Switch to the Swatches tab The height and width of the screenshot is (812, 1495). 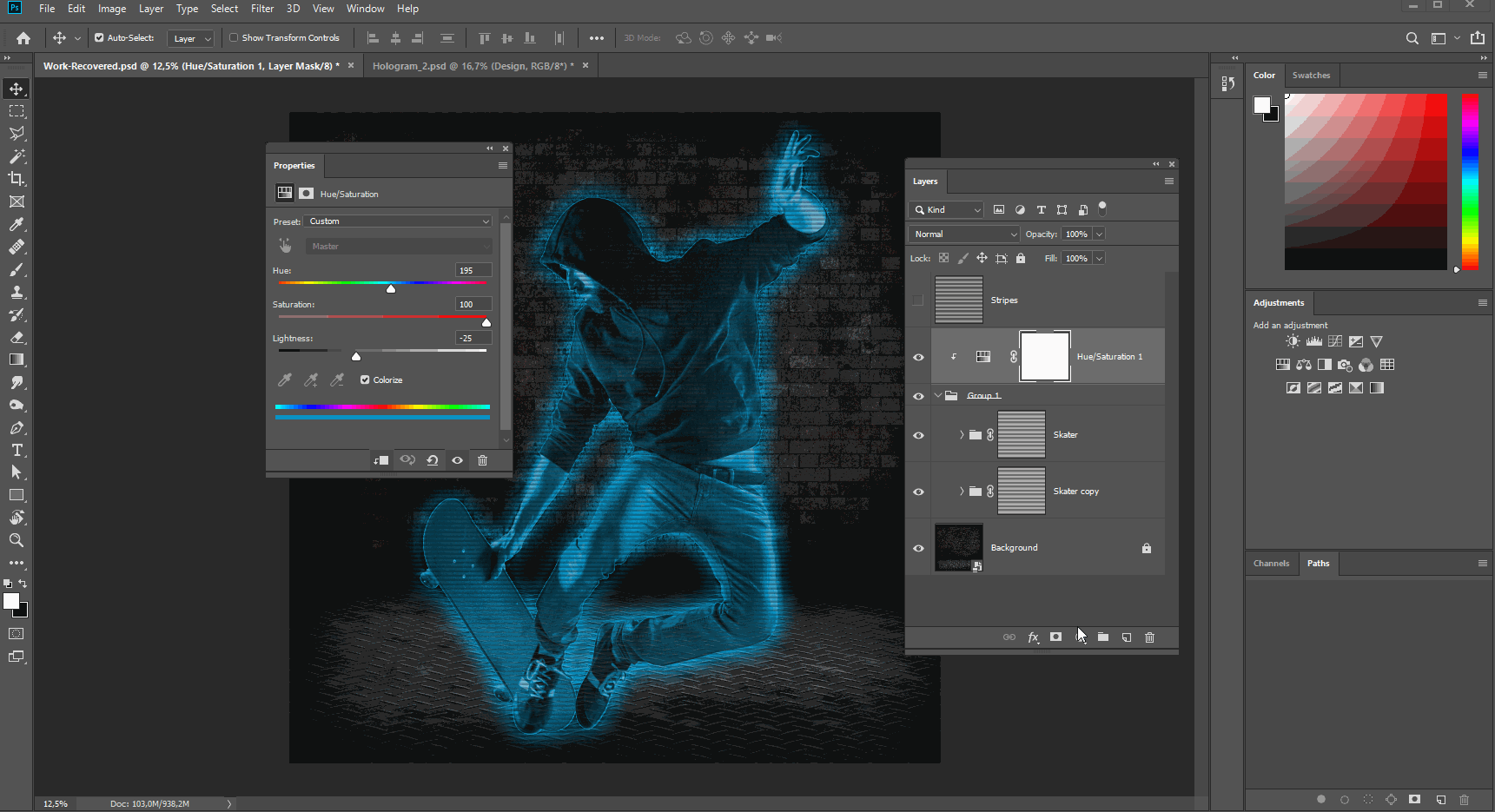click(x=1311, y=76)
